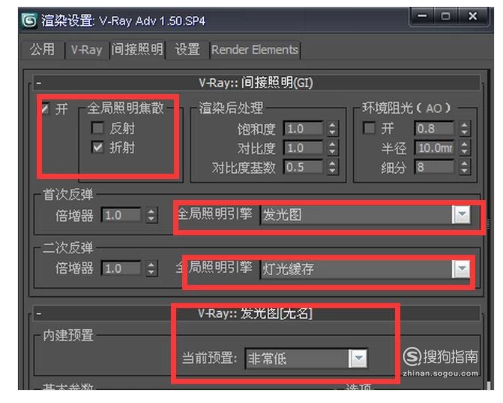
Task: Click the 对比度基数 value field
Action: (303, 167)
